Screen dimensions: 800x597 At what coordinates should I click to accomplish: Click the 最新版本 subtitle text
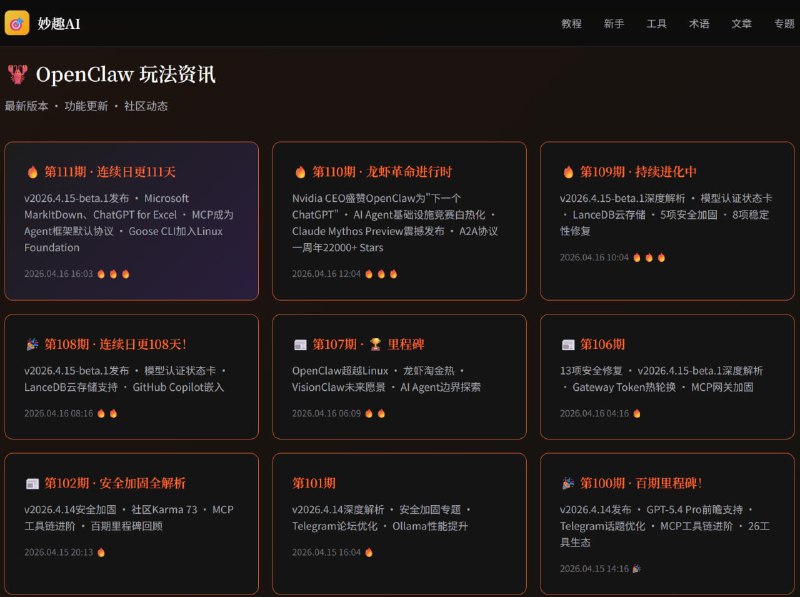point(27,106)
